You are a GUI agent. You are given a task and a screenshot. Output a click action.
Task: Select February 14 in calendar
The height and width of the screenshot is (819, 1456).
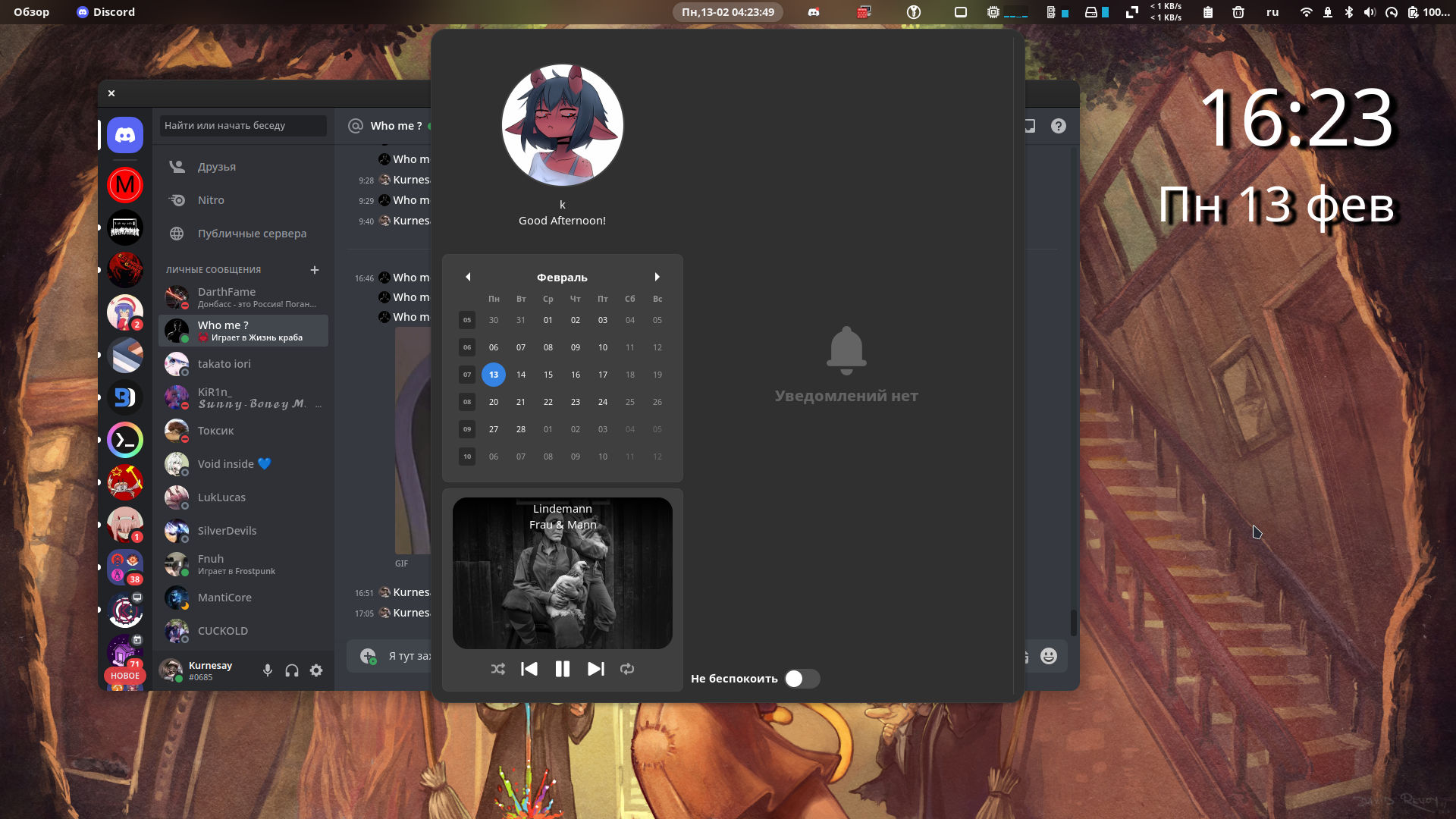point(521,375)
